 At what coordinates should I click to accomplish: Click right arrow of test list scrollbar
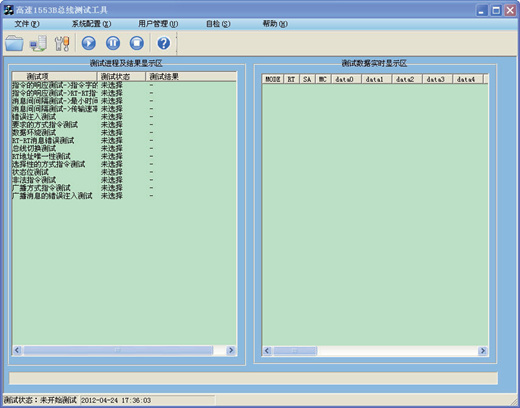(x=231, y=350)
